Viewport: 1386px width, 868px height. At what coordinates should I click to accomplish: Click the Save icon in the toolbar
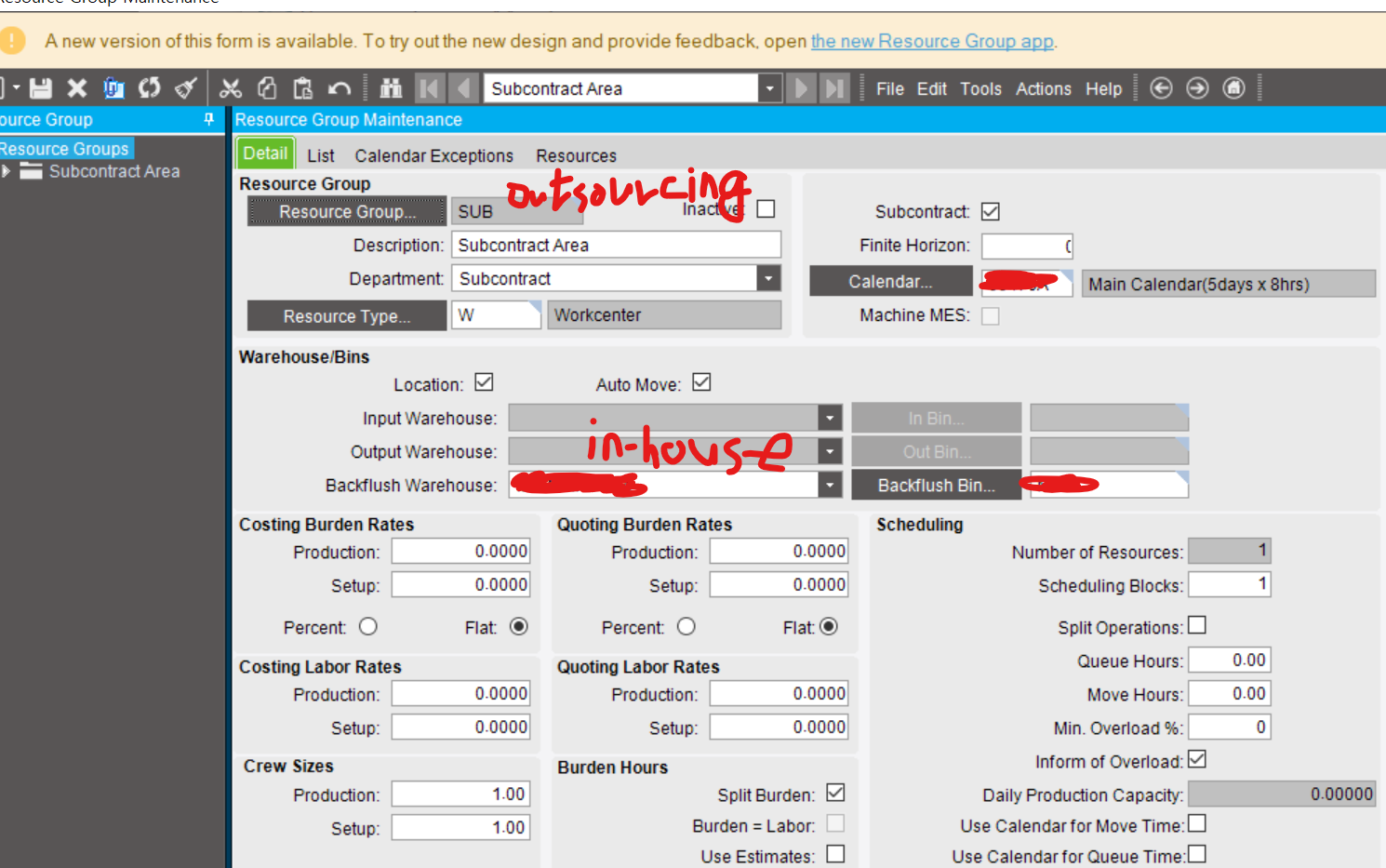[x=40, y=87]
